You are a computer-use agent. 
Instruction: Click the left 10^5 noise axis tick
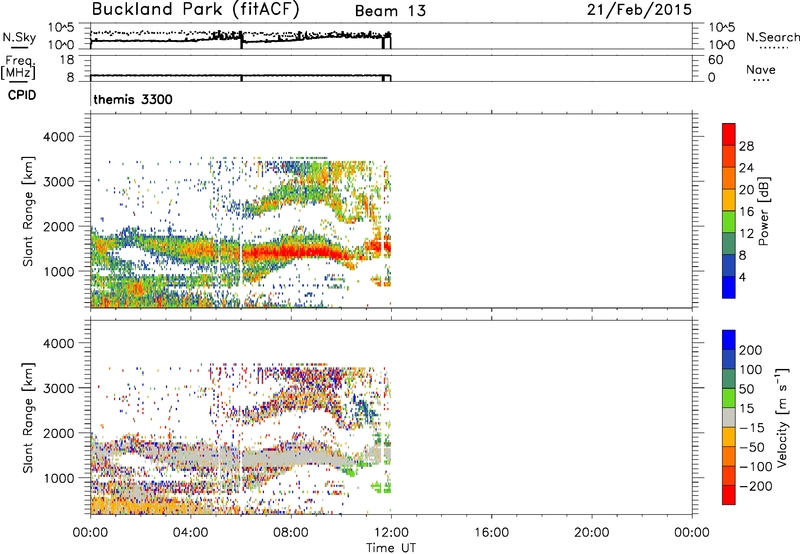[x=61, y=27]
